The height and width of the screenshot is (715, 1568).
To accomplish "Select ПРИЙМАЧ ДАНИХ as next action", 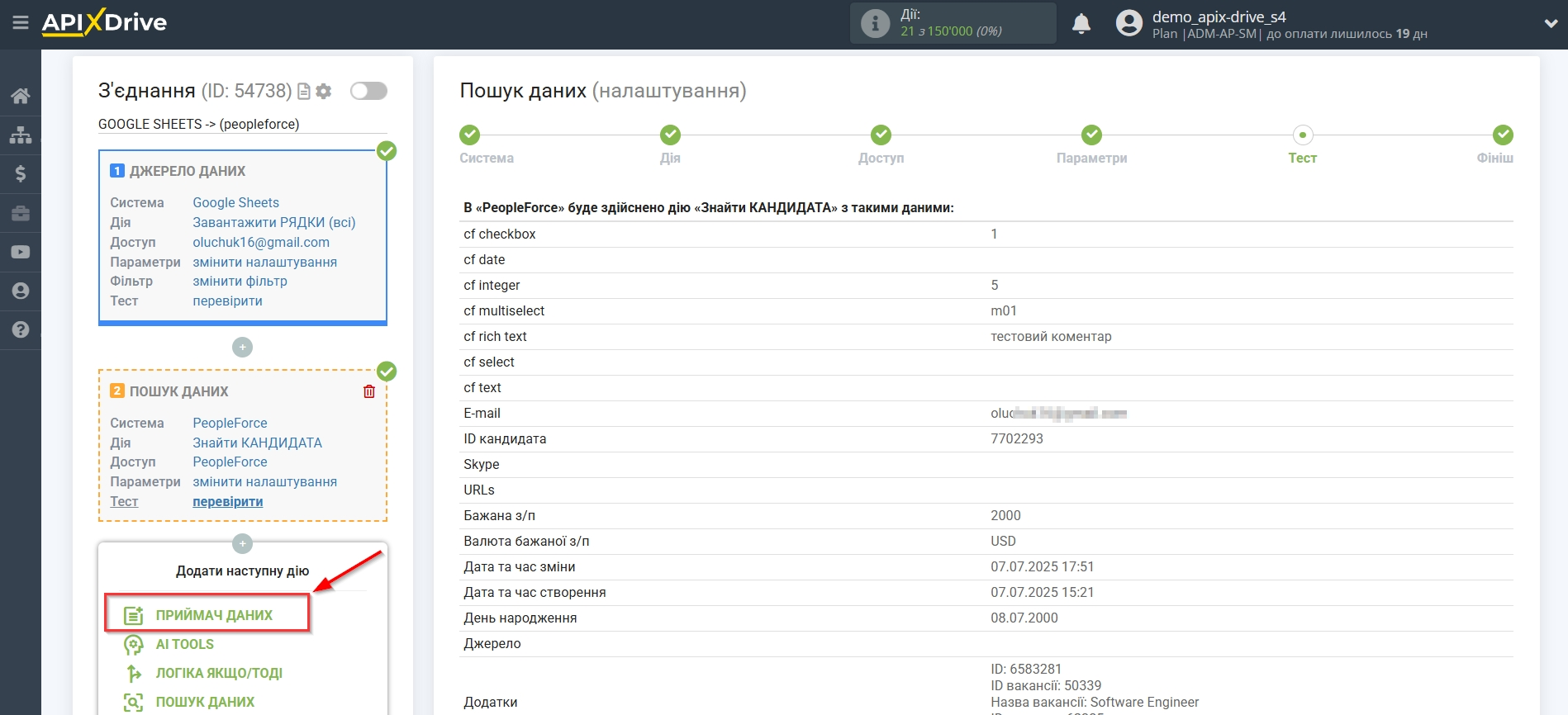I will pos(214,615).
